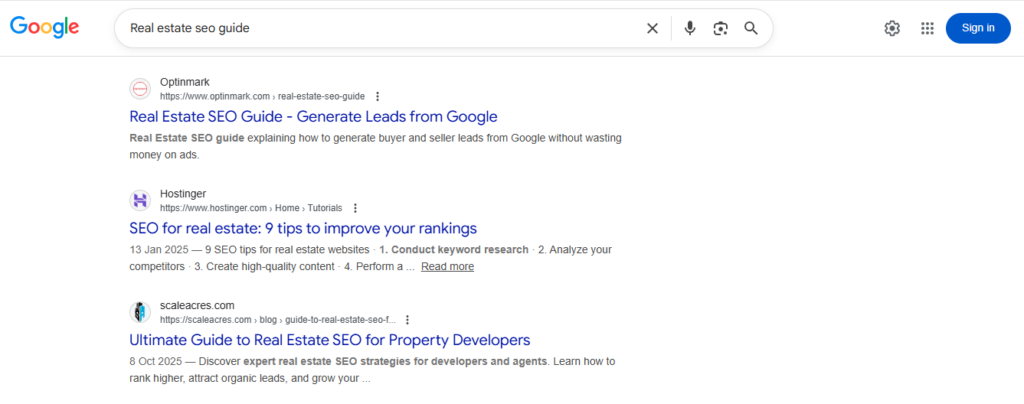Click '1. Conduct keyword research' bold snippet text
This screenshot has height=404, width=1024.
454,249
